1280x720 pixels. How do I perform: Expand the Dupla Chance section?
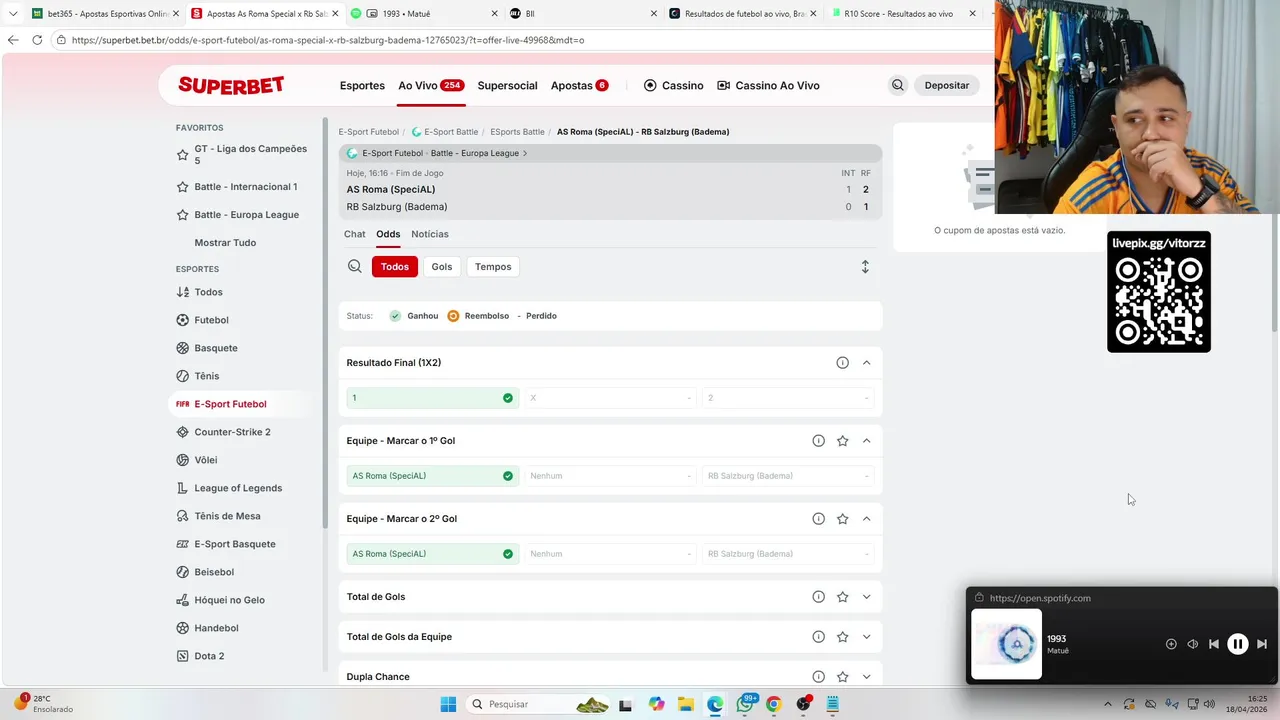[x=866, y=677]
